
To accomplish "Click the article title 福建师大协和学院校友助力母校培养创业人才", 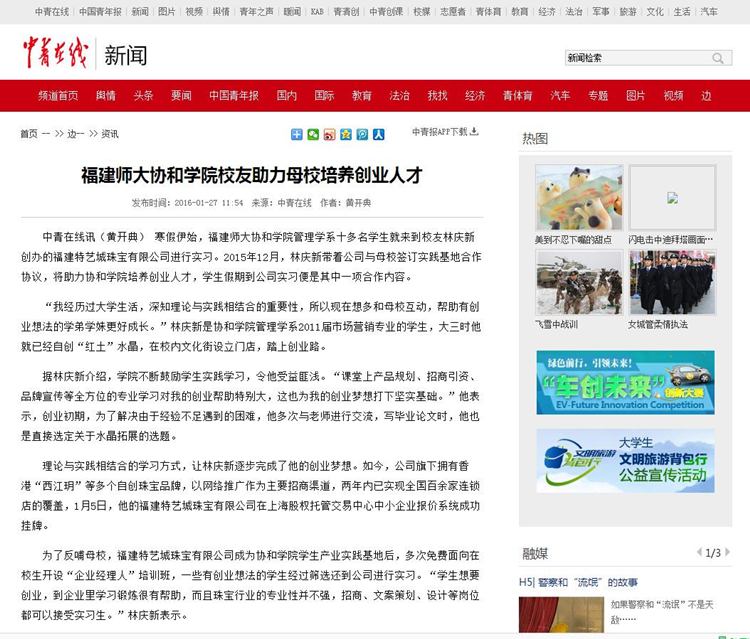I will pos(252,175).
